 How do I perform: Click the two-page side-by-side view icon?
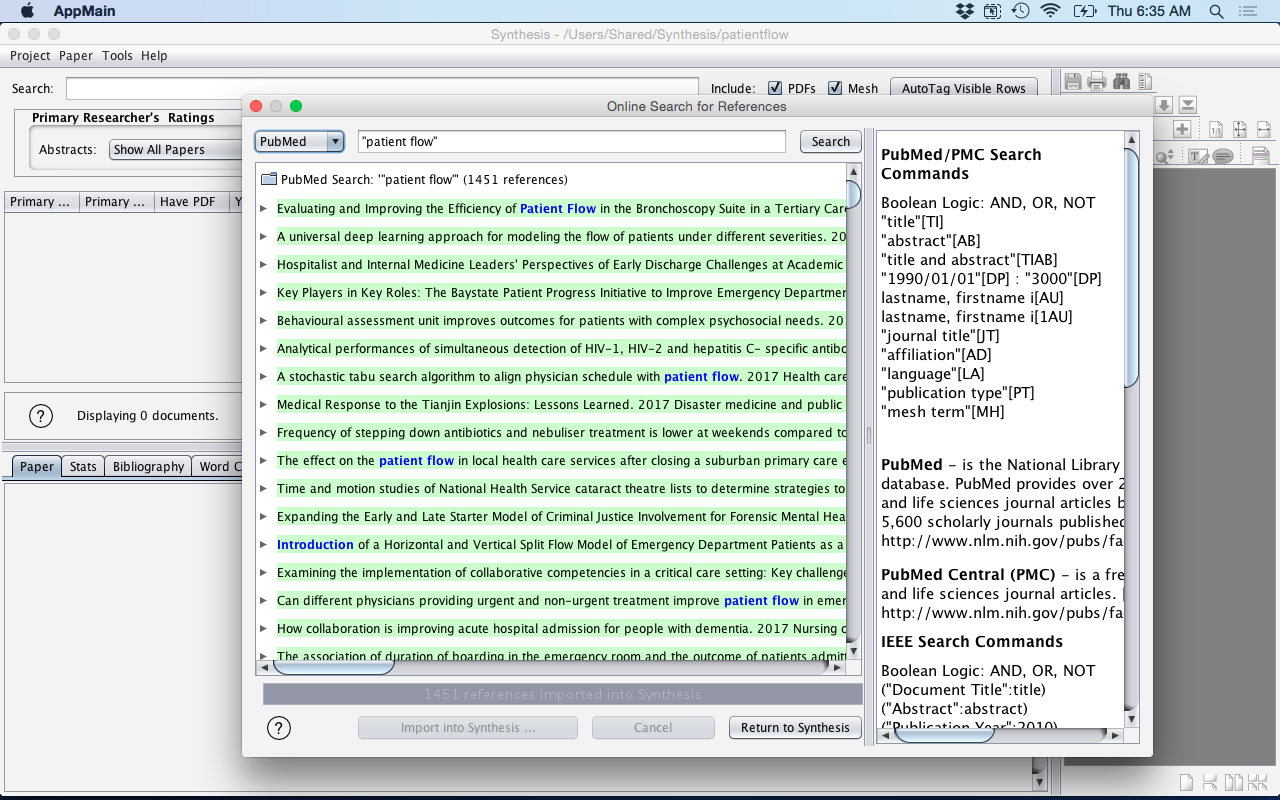pos(1233,782)
